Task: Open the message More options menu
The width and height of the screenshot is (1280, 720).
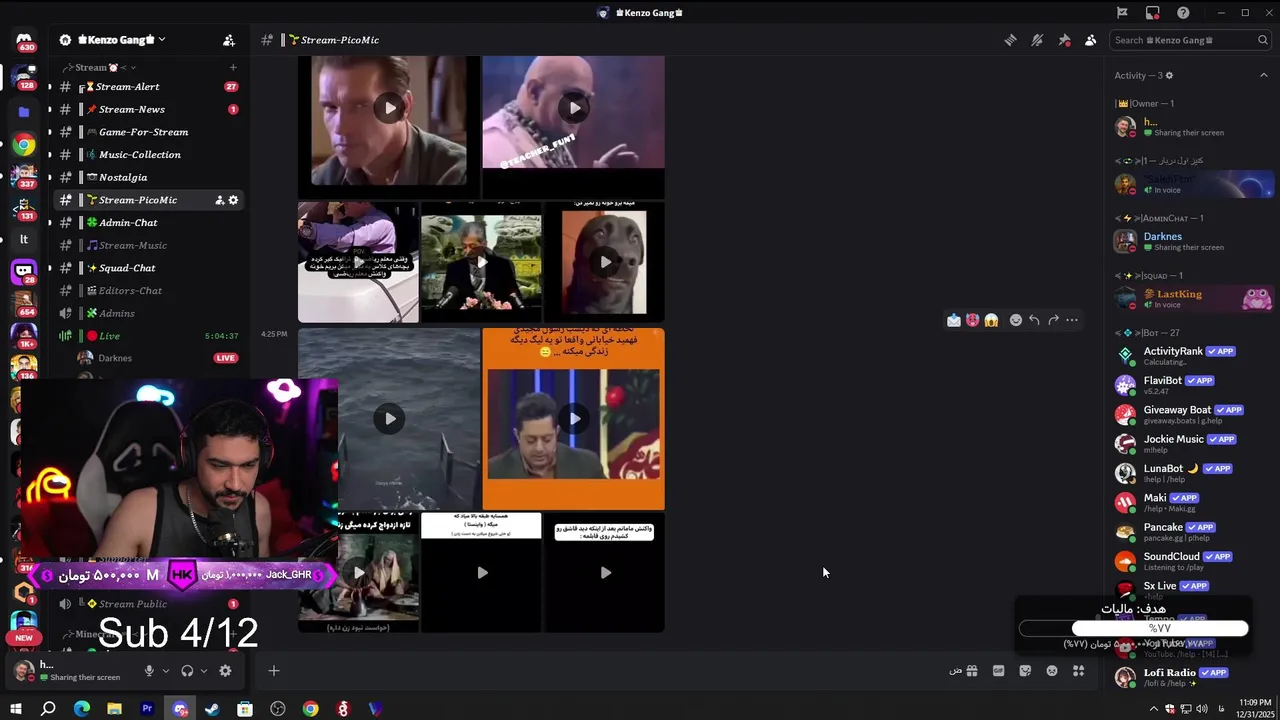Action: [x=1072, y=320]
